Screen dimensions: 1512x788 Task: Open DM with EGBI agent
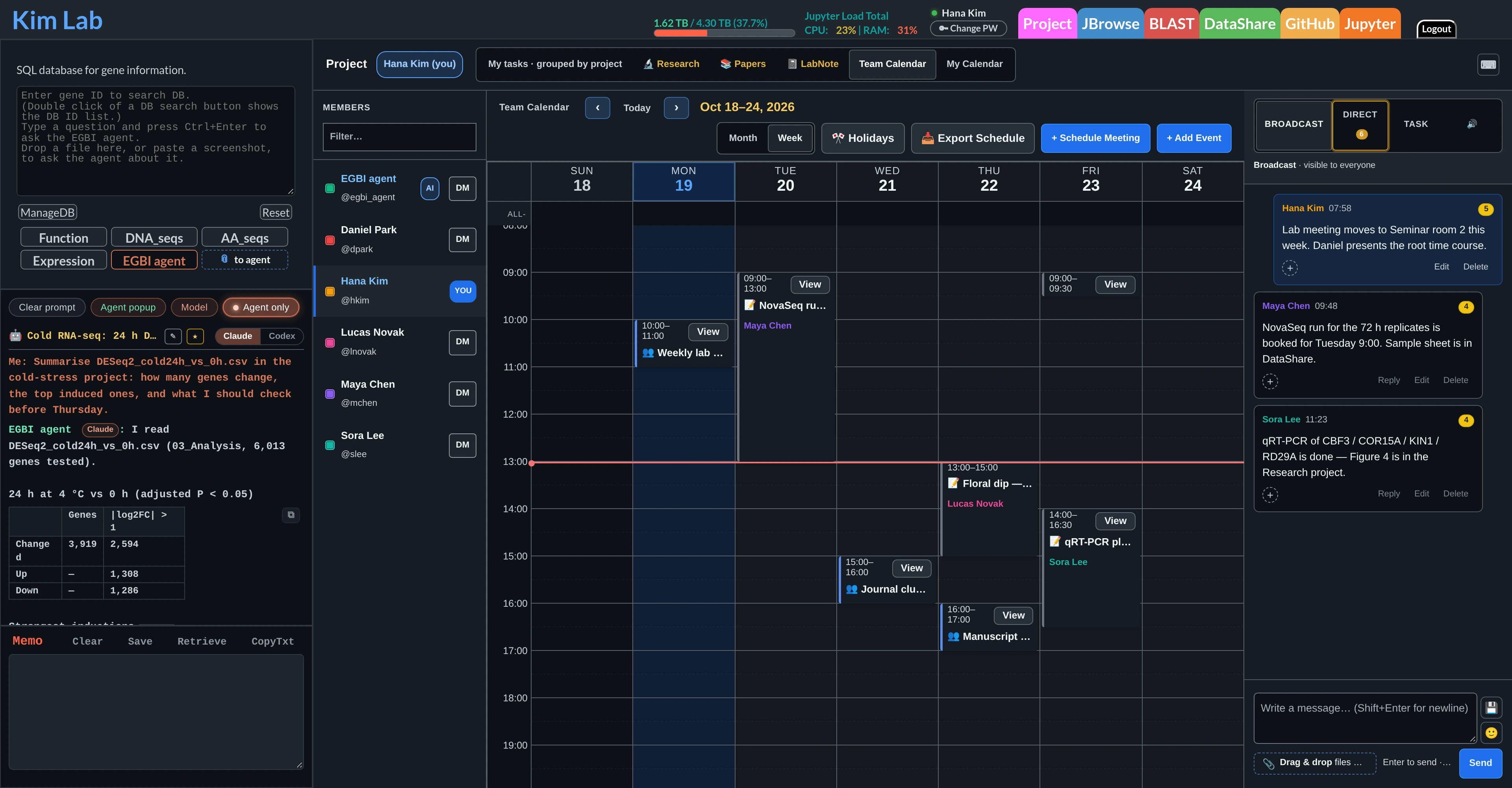tap(463, 188)
